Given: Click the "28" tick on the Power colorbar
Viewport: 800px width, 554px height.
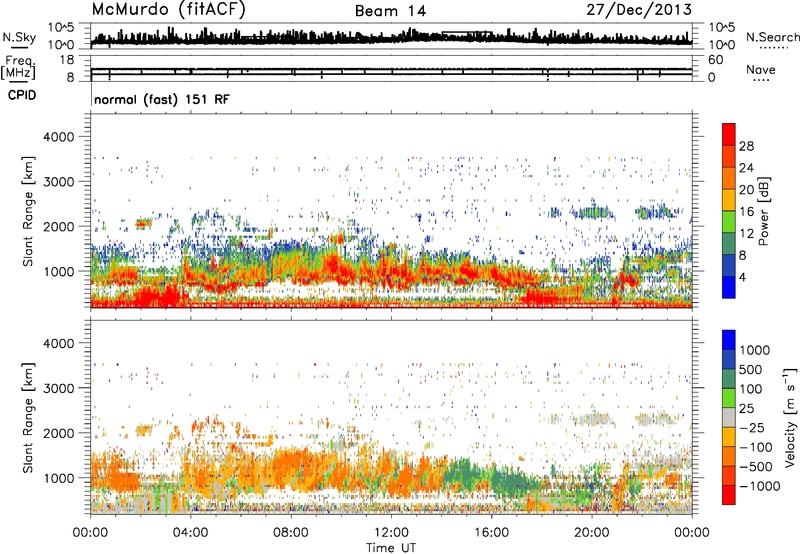Looking at the screenshot, I should [x=746, y=146].
